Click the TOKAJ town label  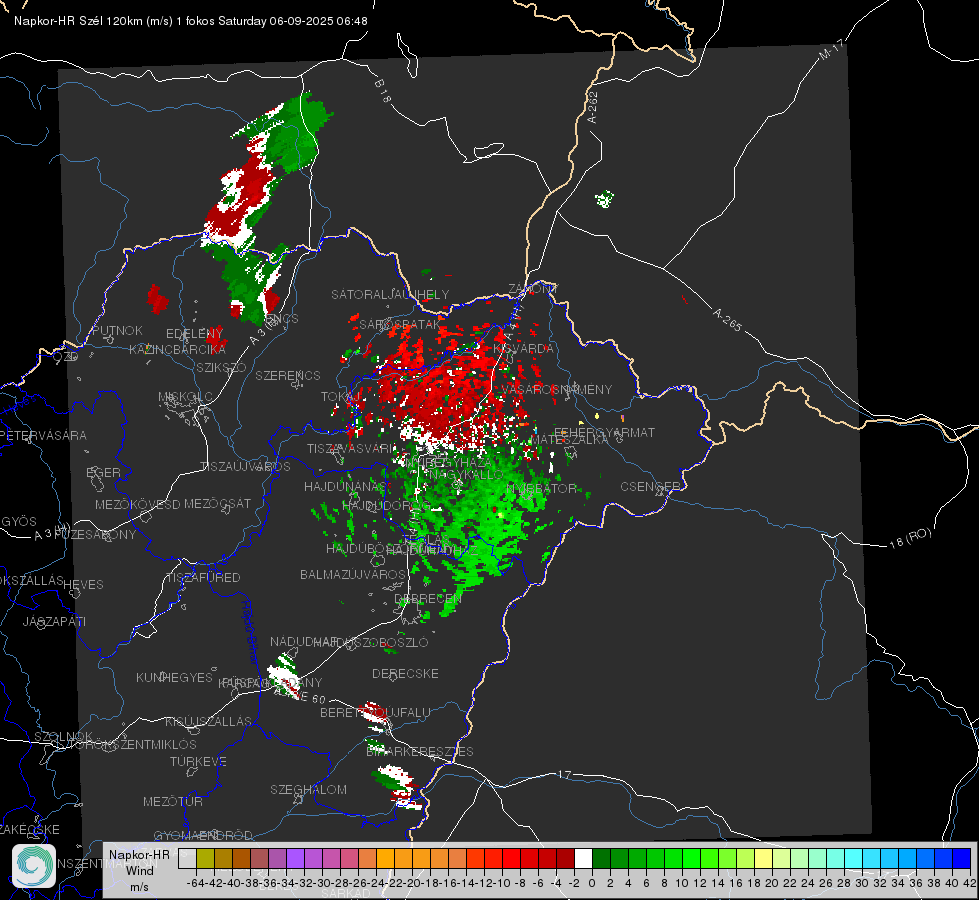[341, 397]
